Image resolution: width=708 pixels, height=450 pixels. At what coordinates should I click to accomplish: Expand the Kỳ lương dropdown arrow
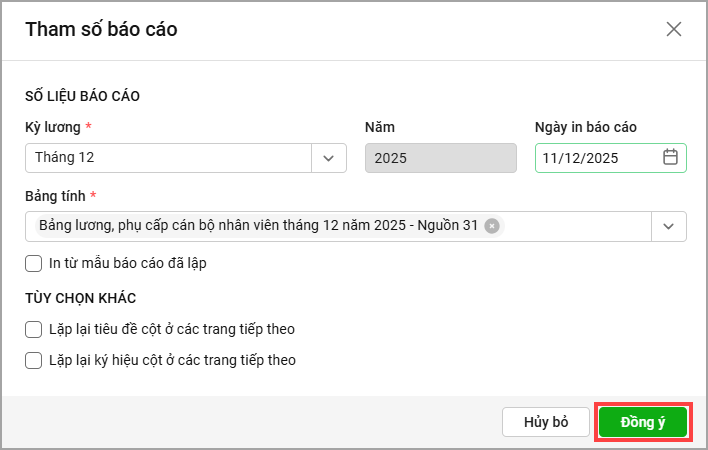[x=329, y=158]
